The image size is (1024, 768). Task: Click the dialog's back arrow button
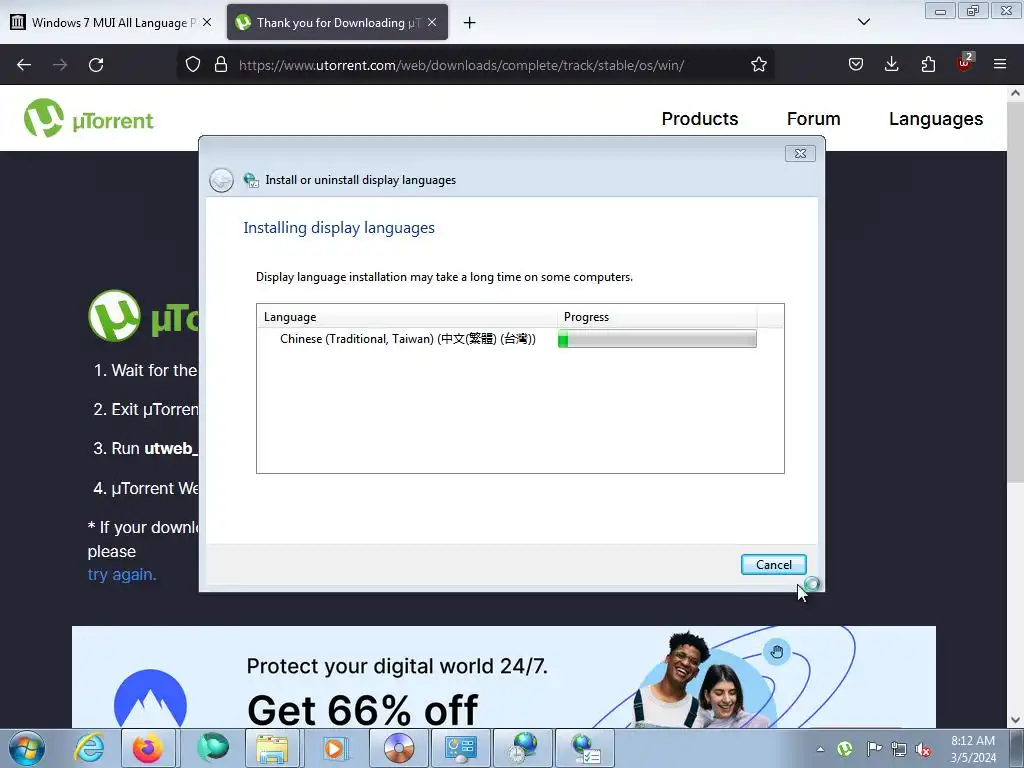(x=221, y=180)
